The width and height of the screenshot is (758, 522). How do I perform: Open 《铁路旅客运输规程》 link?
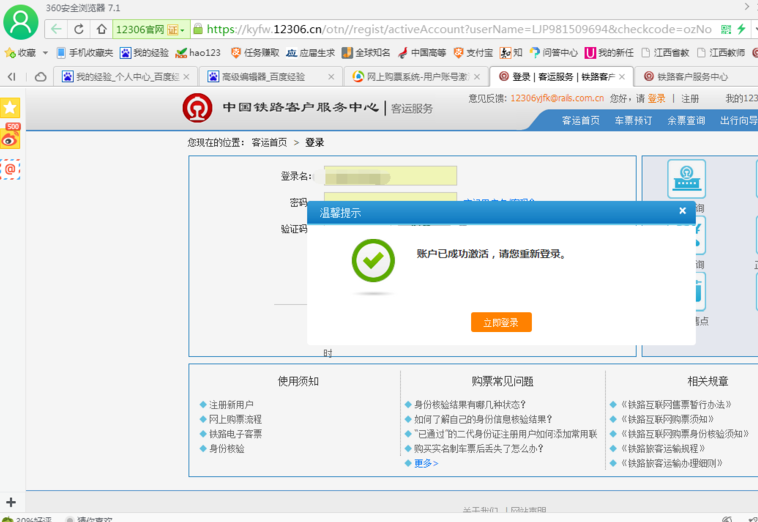(663, 449)
